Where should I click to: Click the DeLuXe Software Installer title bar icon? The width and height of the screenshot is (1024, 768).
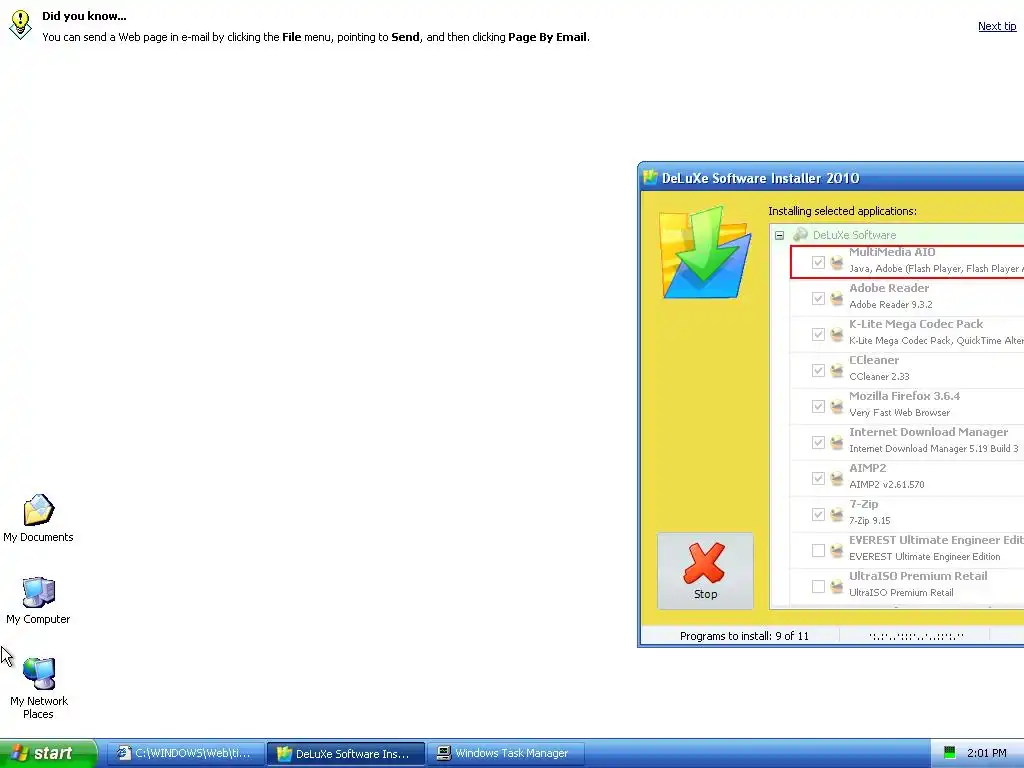(x=650, y=178)
